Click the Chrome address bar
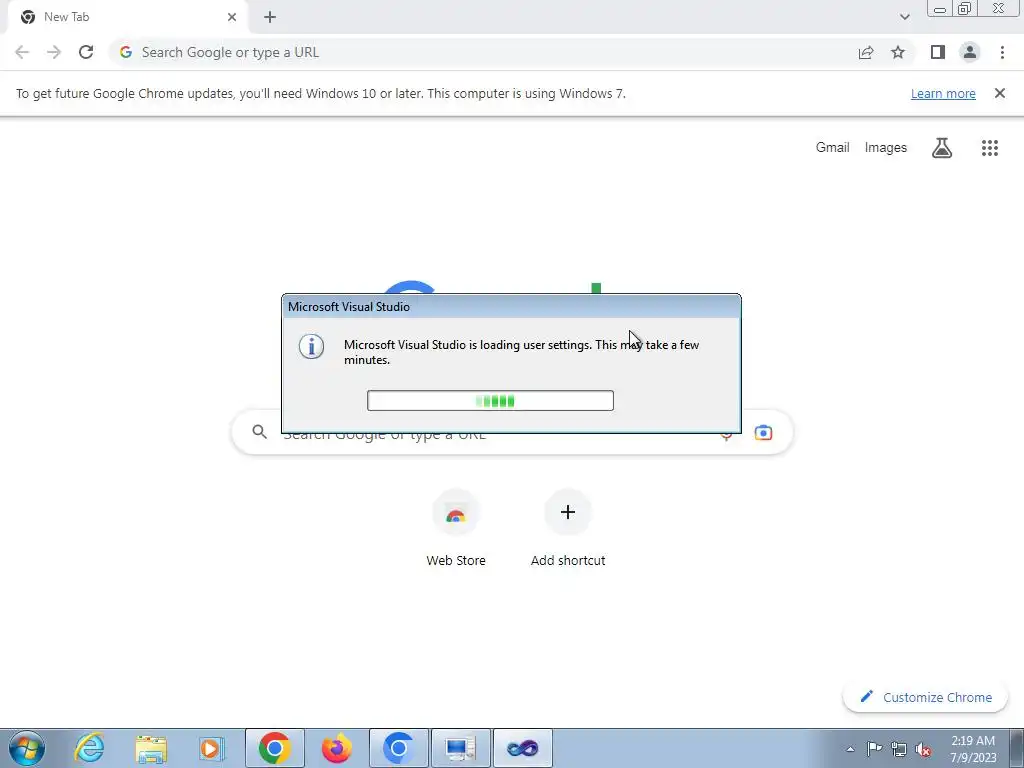The image size is (1024, 768). [x=483, y=52]
